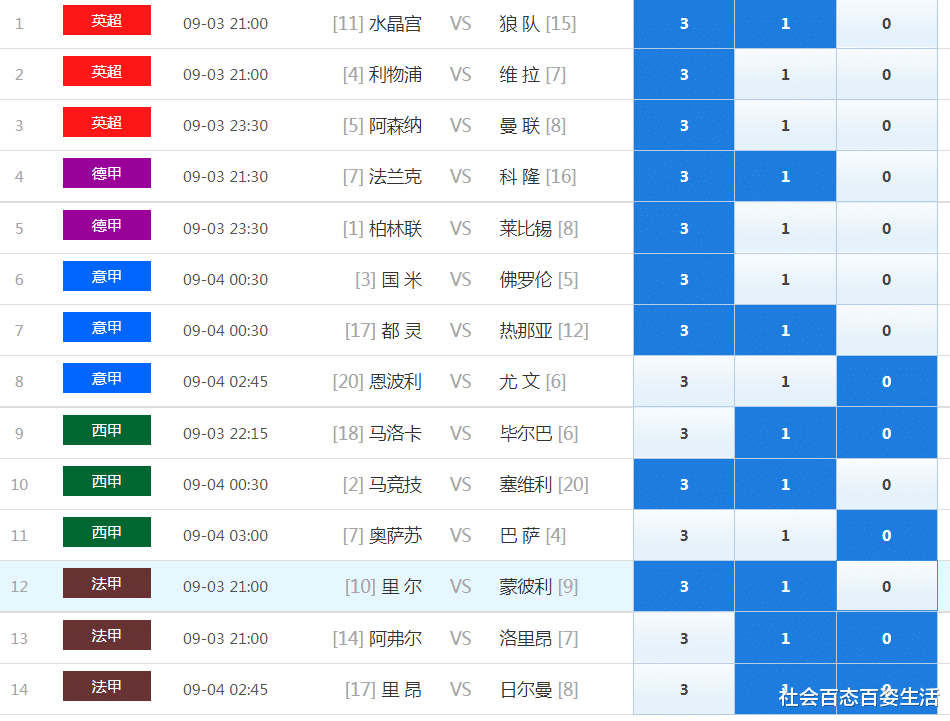Open away team 日尔曼 [8]
950x721 pixels.
tap(539, 689)
